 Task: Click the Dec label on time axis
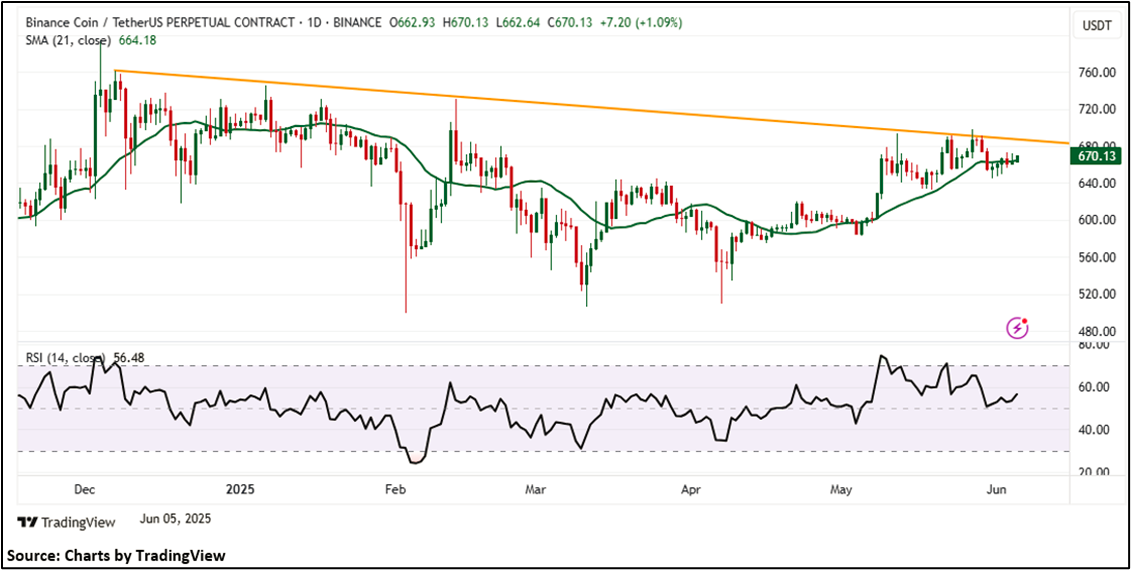click(x=85, y=490)
